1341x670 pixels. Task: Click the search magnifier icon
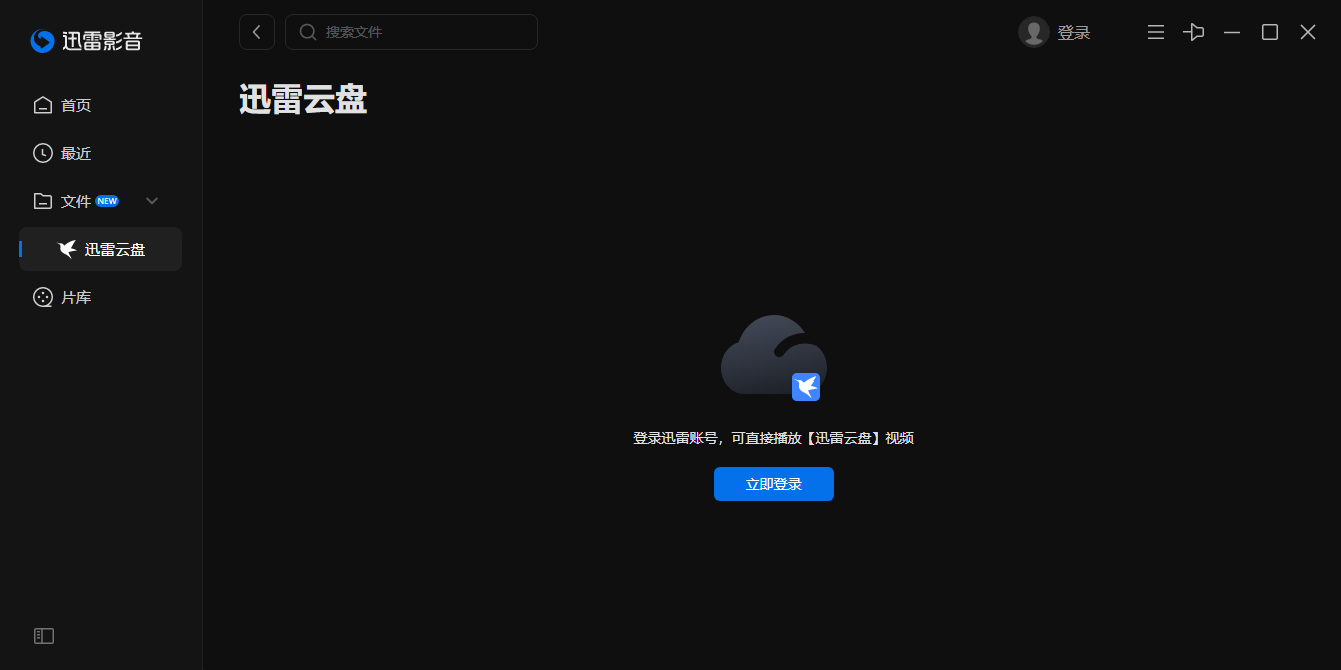coord(307,31)
